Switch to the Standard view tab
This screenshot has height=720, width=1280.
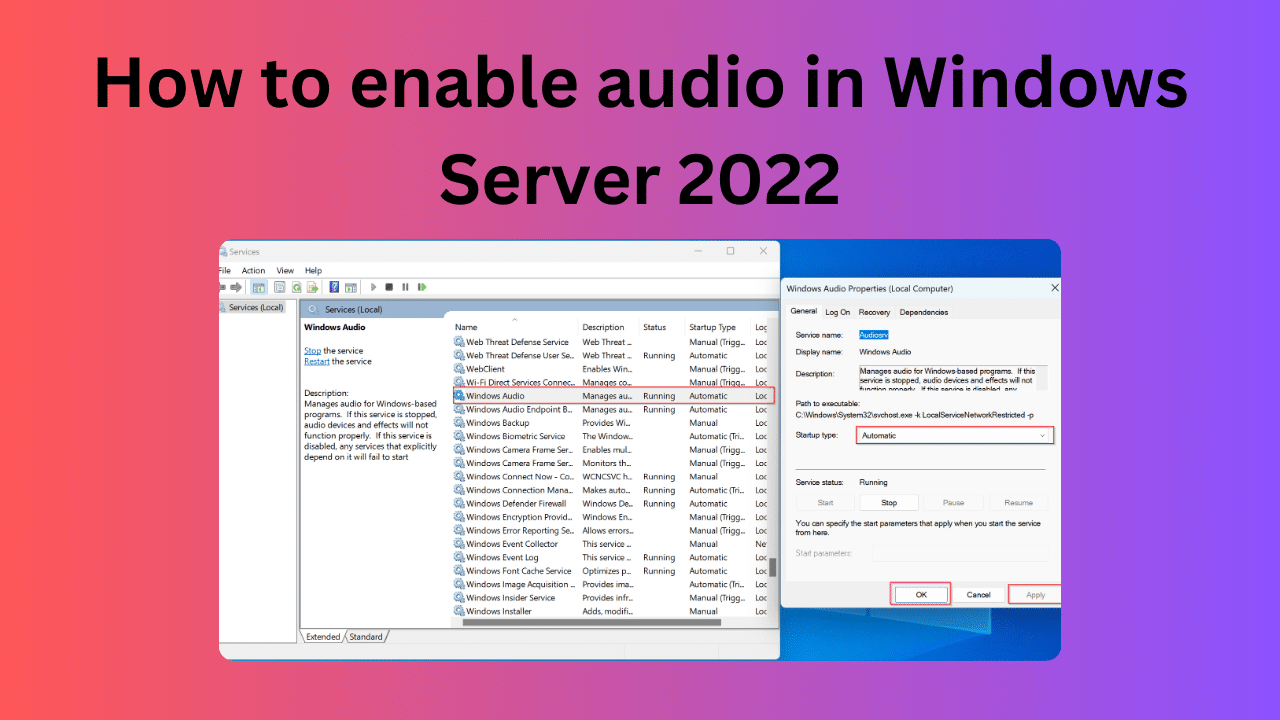click(366, 637)
